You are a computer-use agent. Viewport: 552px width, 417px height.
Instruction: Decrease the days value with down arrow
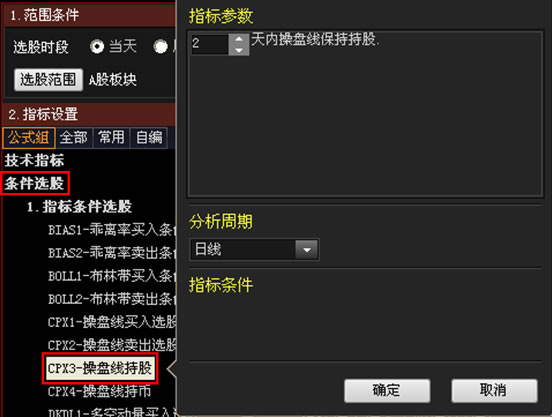(239, 50)
